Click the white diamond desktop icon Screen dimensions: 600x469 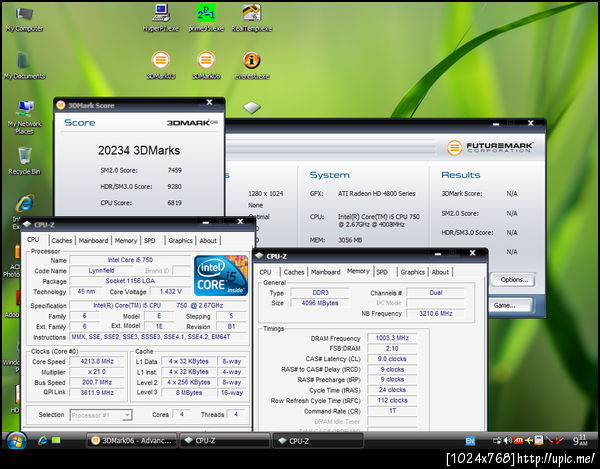[x=252, y=107]
